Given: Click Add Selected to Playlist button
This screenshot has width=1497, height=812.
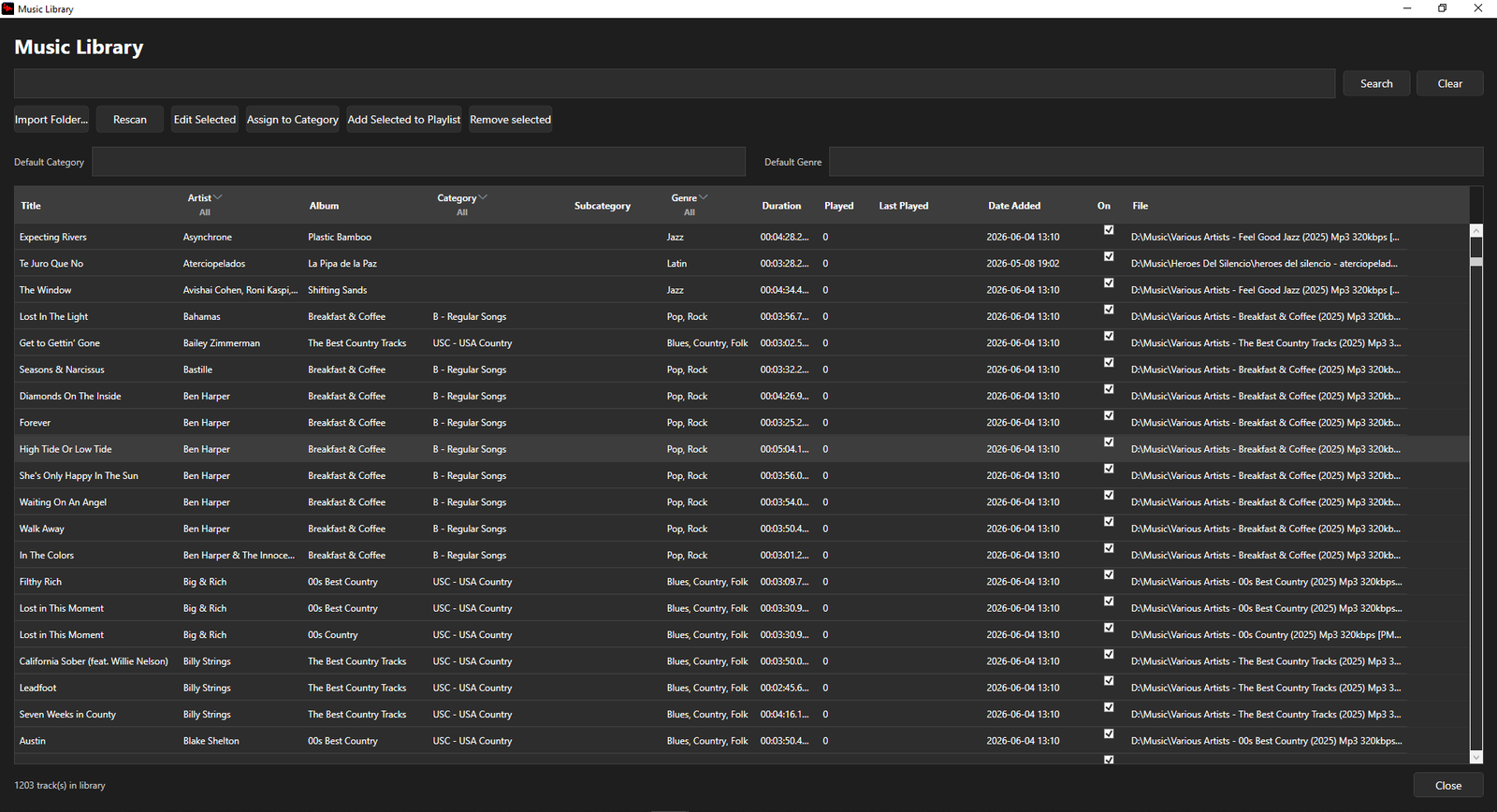Looking at the screenshot, I should (x=404, y=120).
